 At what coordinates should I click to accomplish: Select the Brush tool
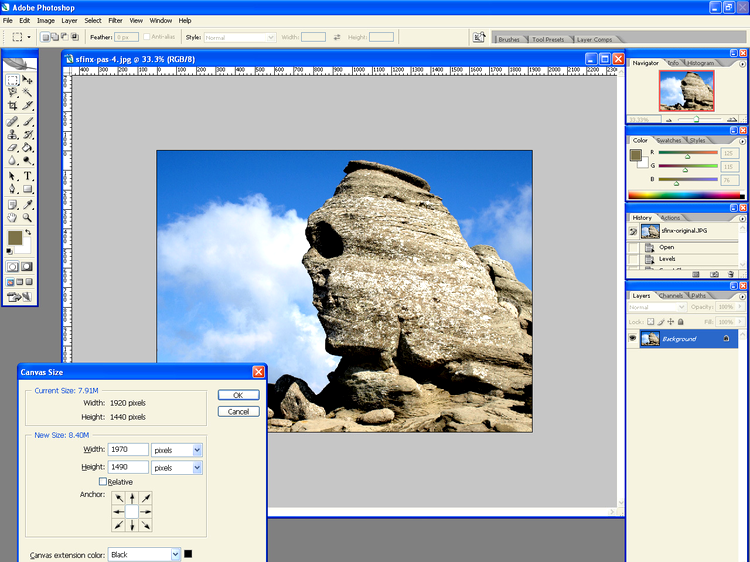click(x=27, y=121)
